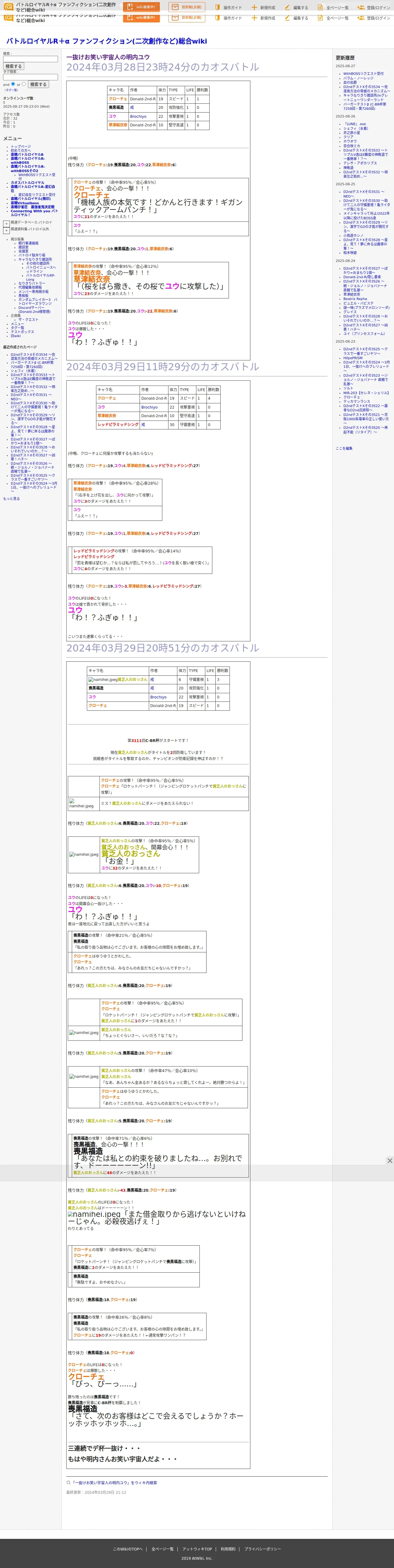Viewport: 394px width, 1568px height.
Task: Click the タグ検索 input field
Action: point(30,77)
